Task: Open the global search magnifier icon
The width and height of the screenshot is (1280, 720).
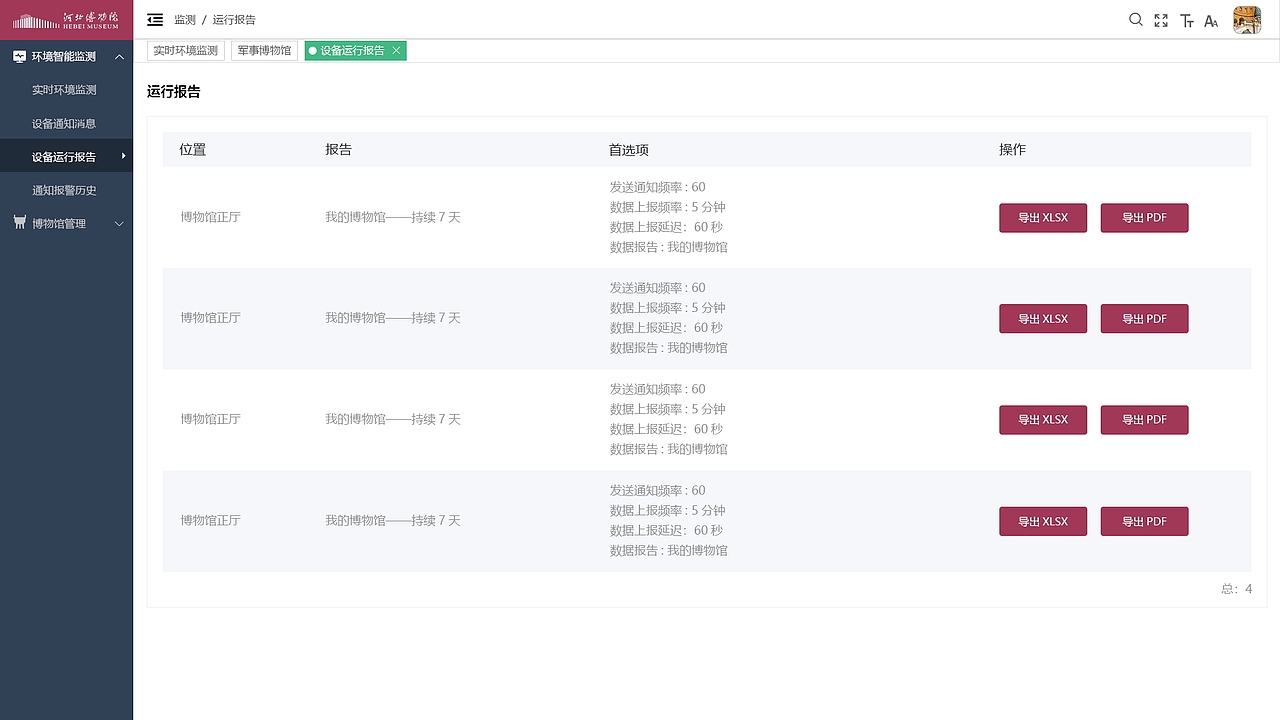Action: click(x=1136, y=20)
